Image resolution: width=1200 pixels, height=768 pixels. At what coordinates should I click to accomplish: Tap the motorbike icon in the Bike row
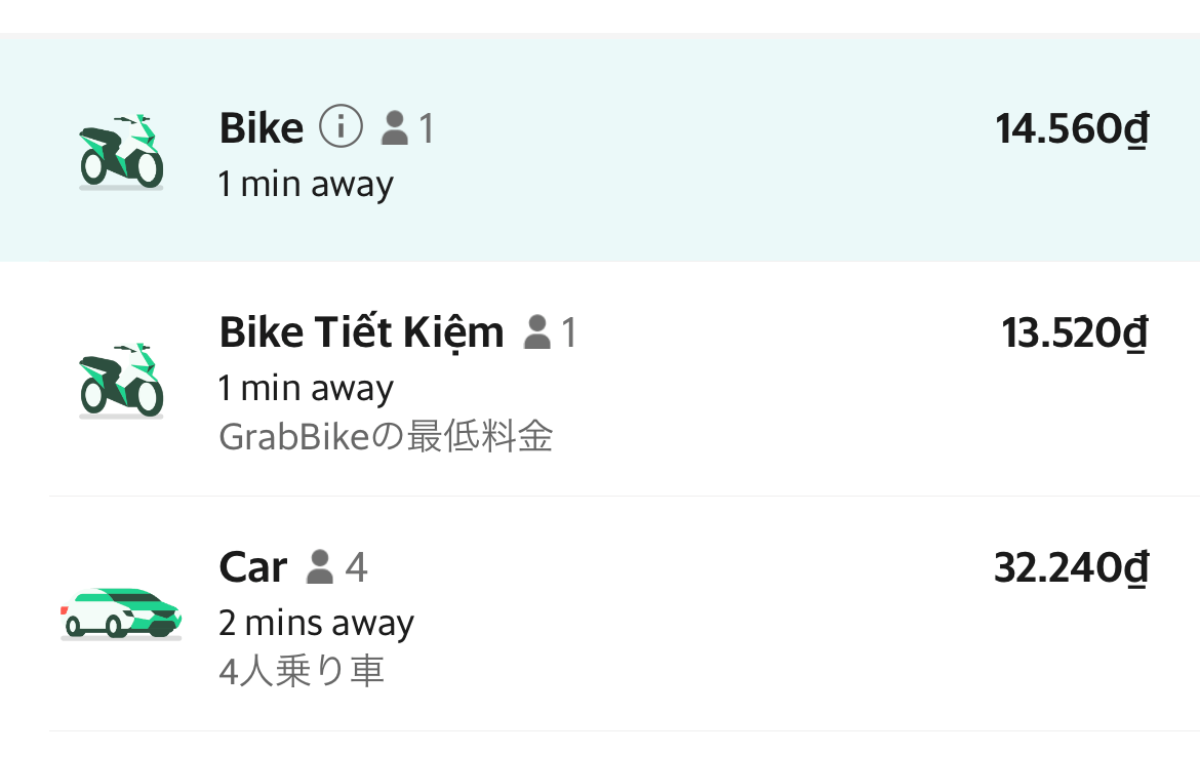click(121, 152)
